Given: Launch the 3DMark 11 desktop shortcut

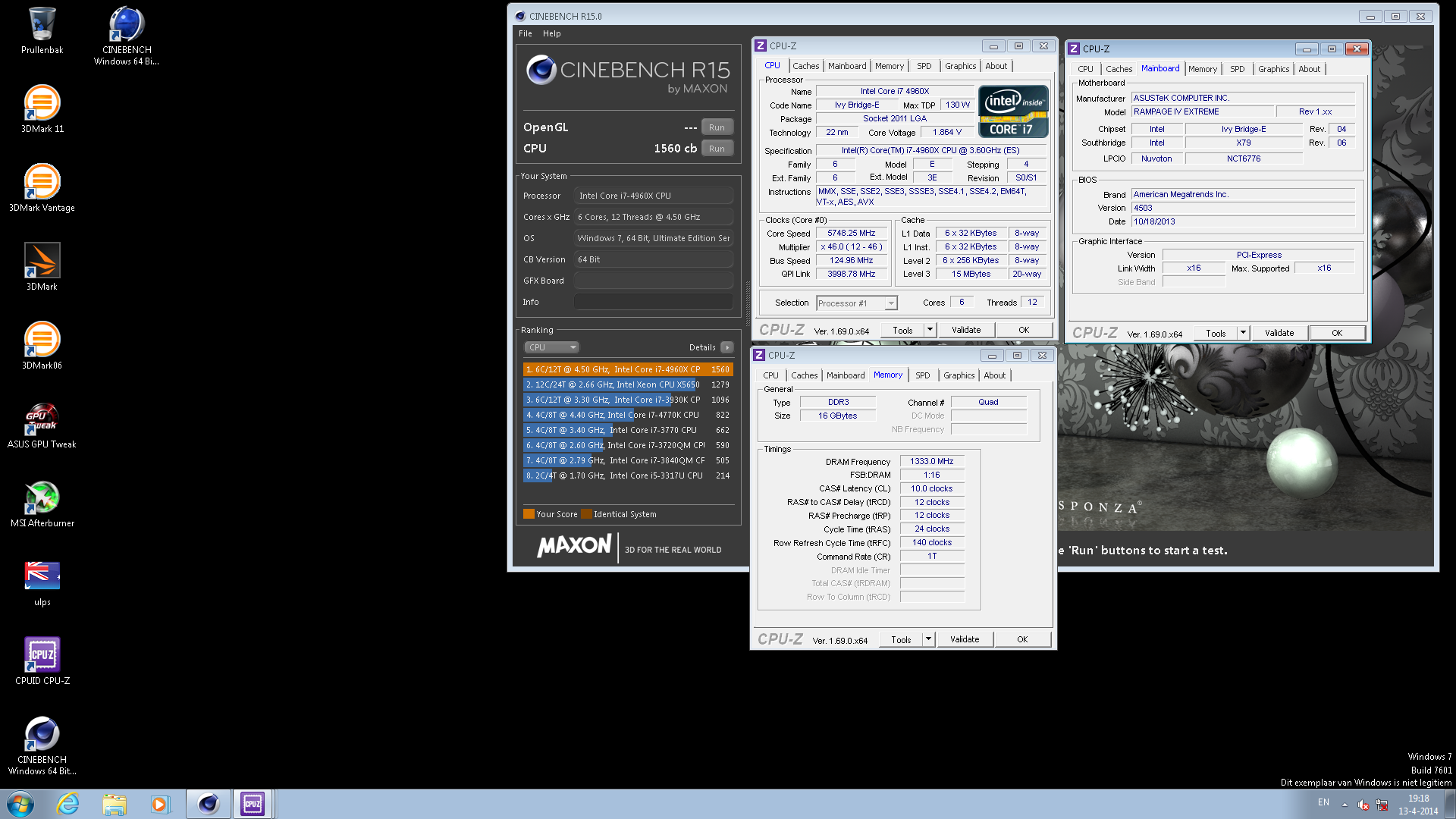Looking at the screenshot, I should [42, 109].
